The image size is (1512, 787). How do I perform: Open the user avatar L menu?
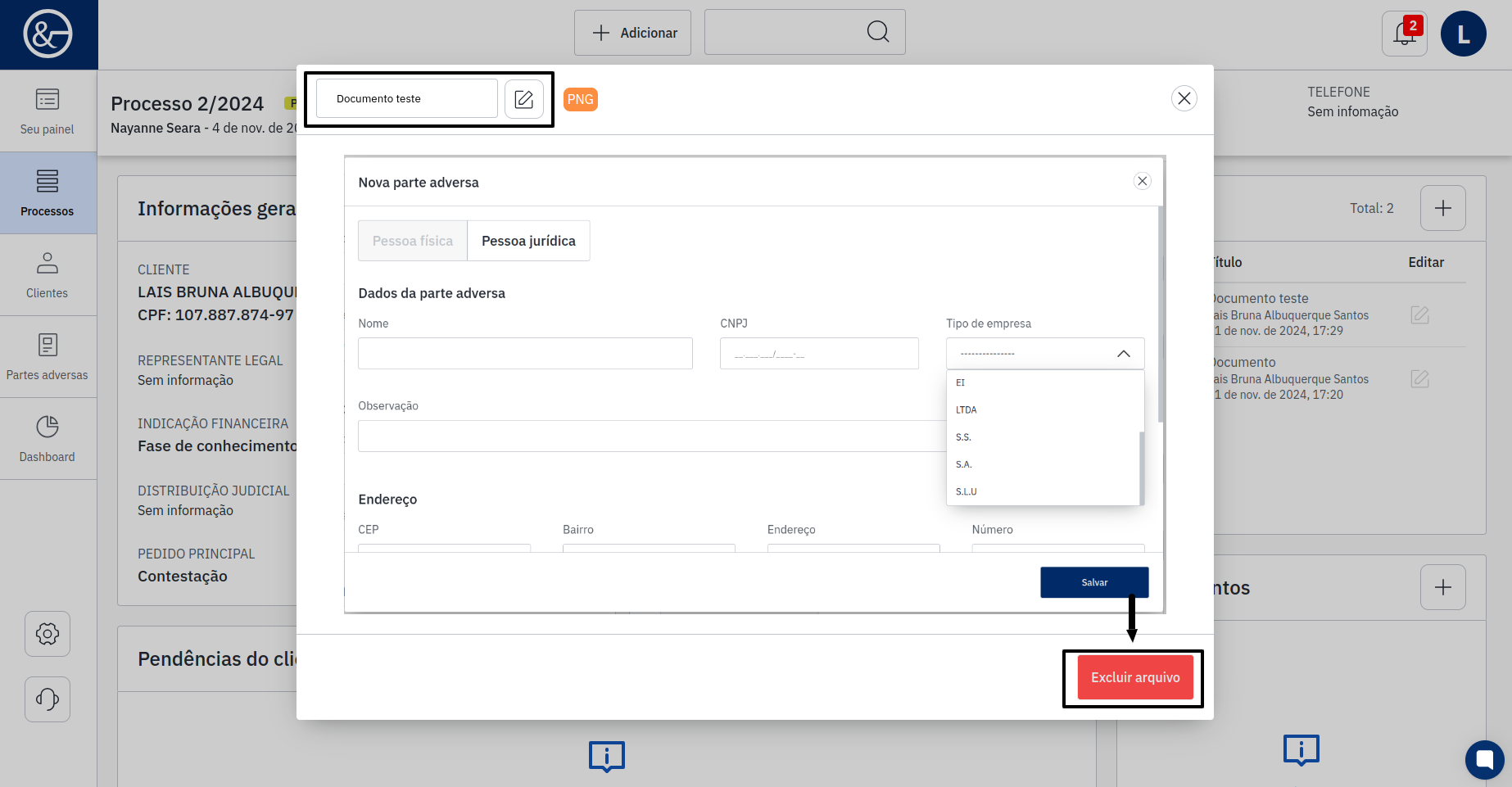click(1464, 34)
